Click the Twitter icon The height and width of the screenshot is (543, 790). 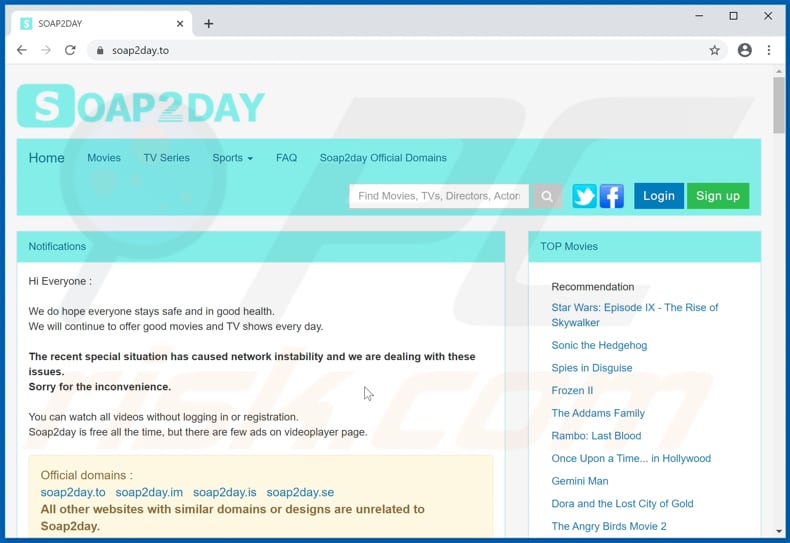point(584,196)
